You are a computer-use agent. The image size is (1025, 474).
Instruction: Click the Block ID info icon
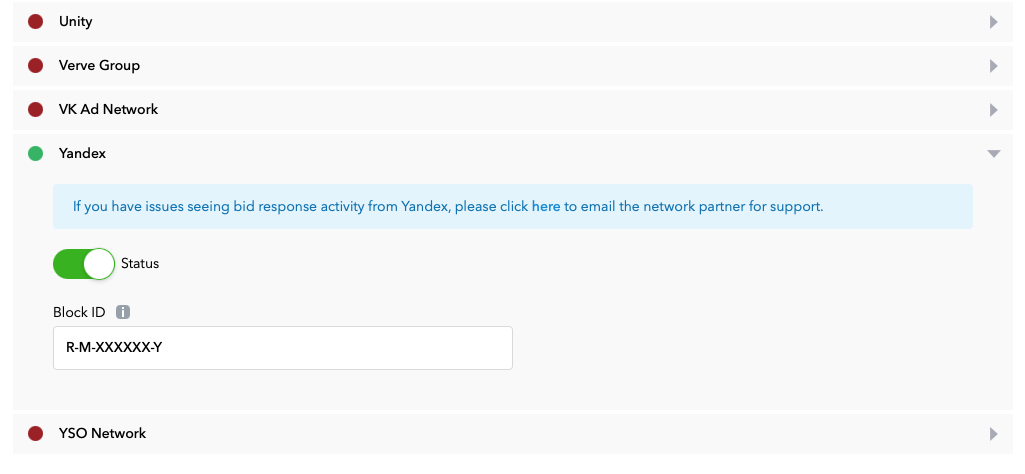[x=123, y=312]
